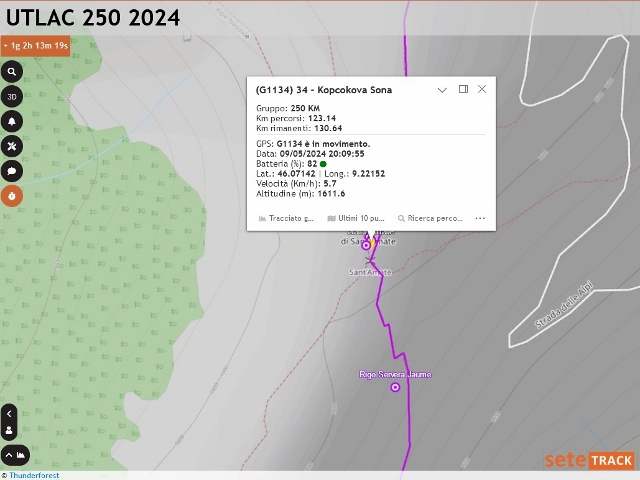This screenshot has height=480, width=640.
Task: Click Km percorsi value 123.14
Action: [x=322, y=118]
